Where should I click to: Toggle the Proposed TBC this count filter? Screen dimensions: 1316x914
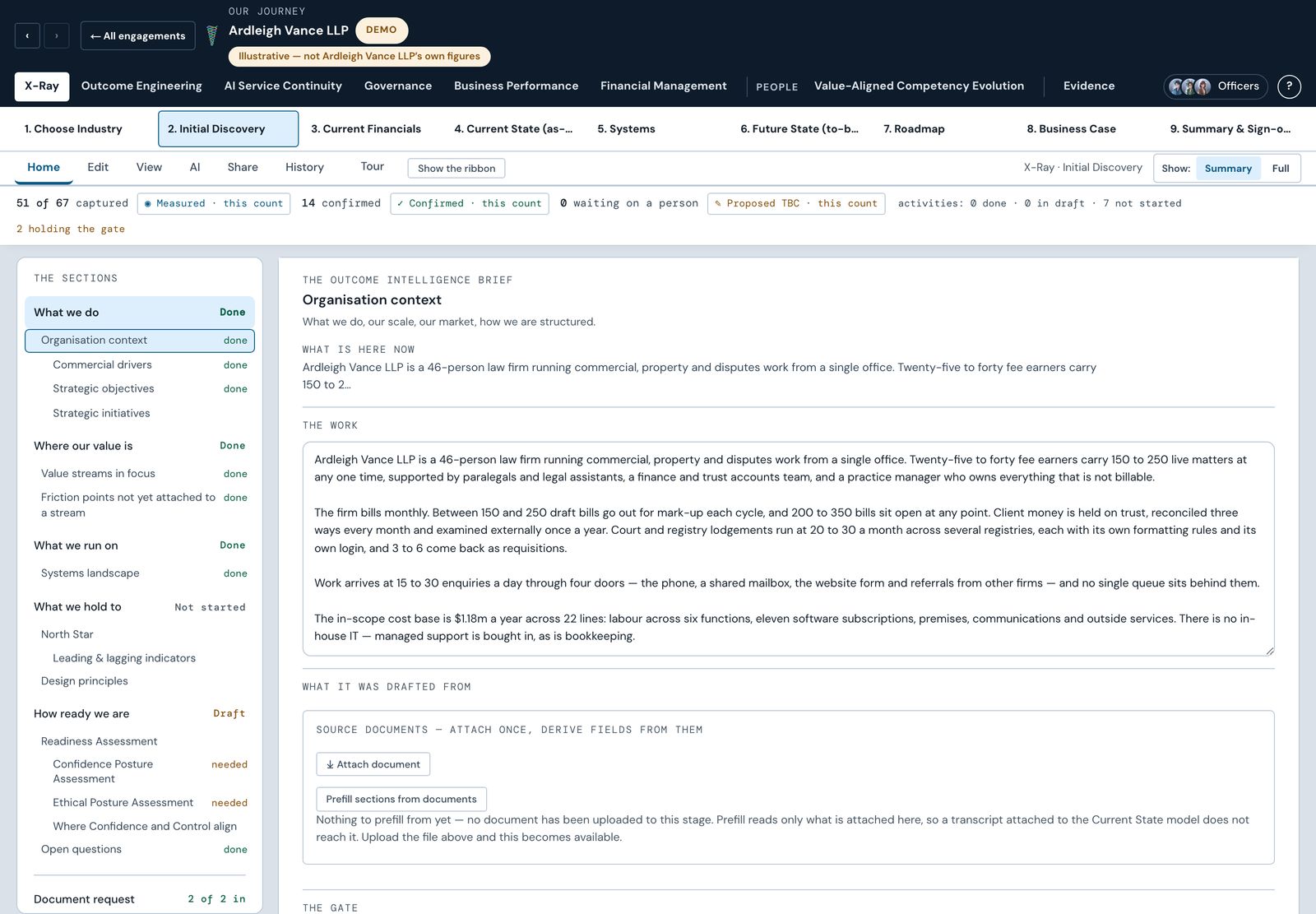point(796,203)
